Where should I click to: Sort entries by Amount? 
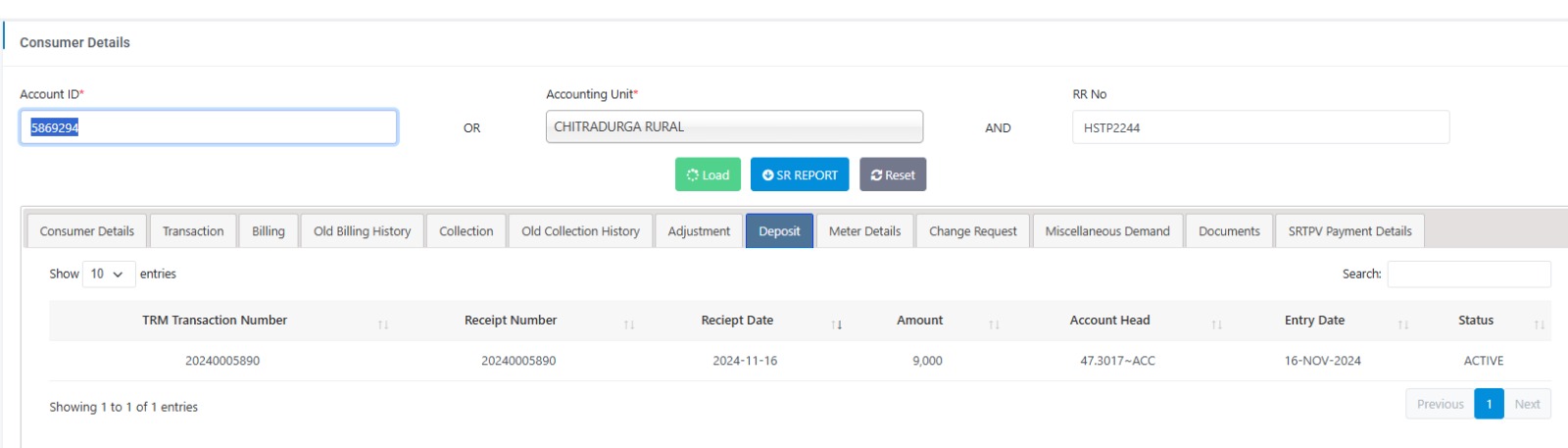coord(919,321)
